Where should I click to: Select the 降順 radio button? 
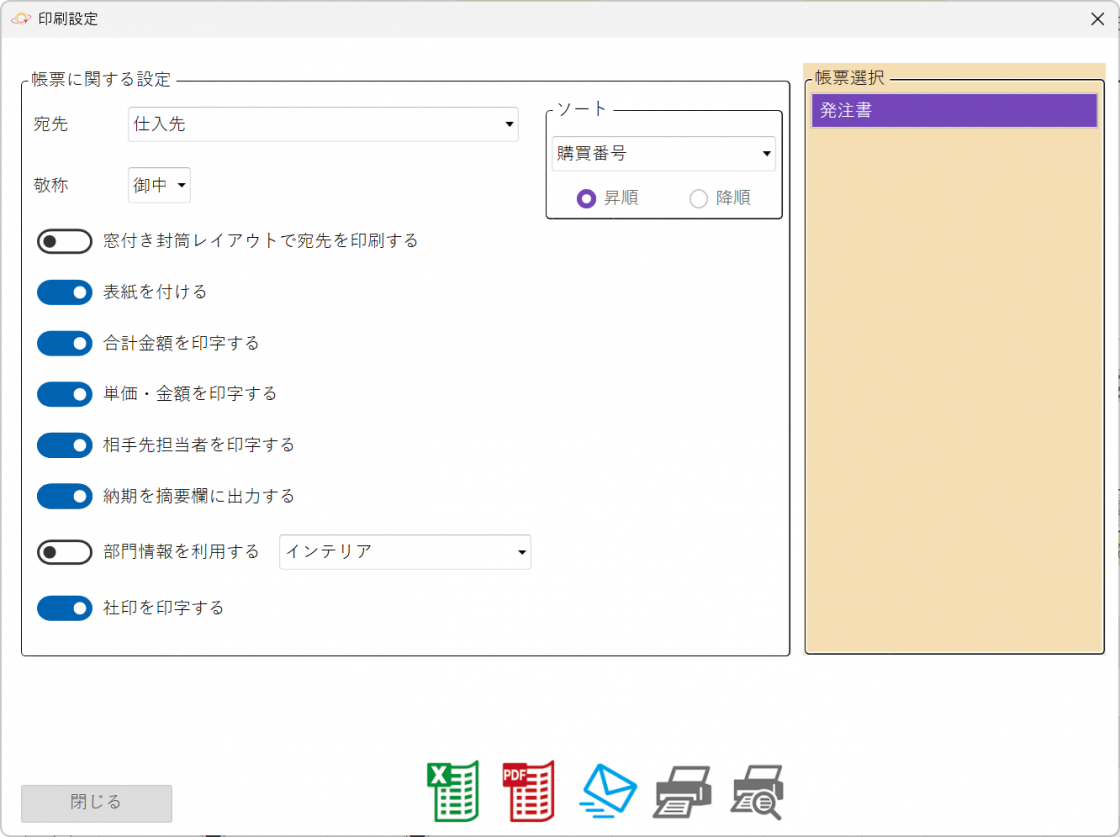[699, 198]
